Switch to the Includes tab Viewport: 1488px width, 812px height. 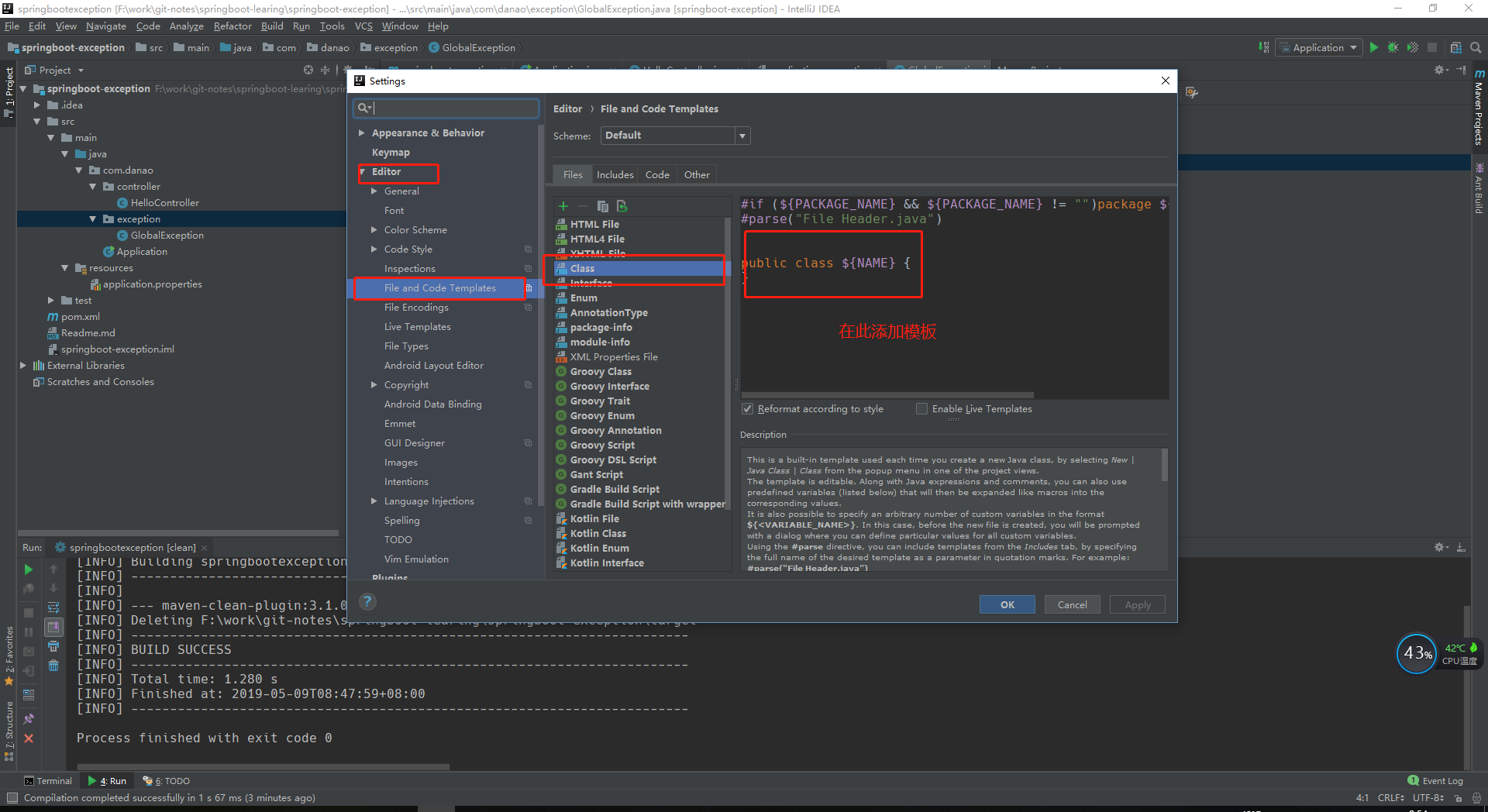(615, 175)
